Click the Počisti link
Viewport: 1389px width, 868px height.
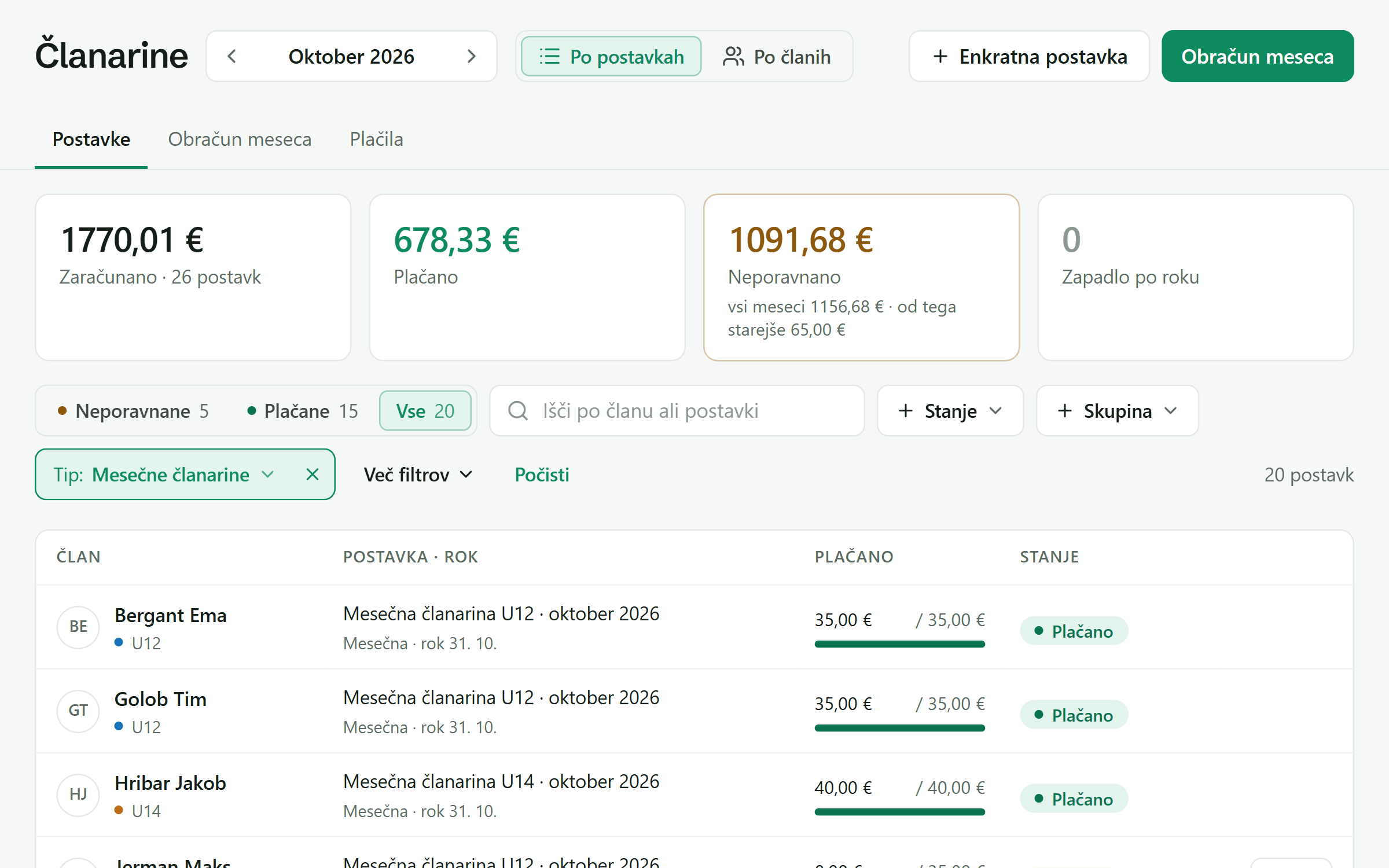coord(542,475)
